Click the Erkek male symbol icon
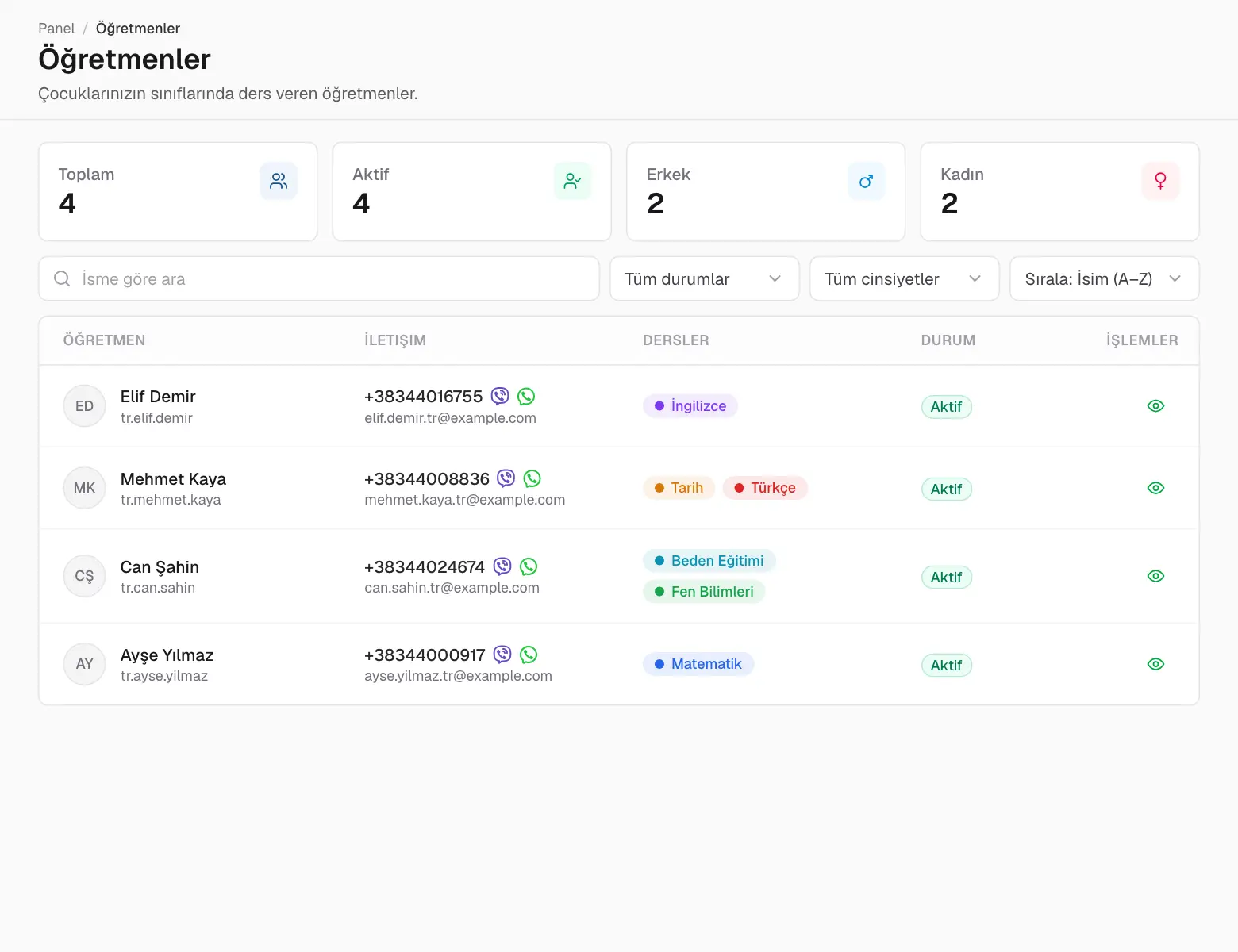Viewport: 1238px width, 952px height. [866, 181]
